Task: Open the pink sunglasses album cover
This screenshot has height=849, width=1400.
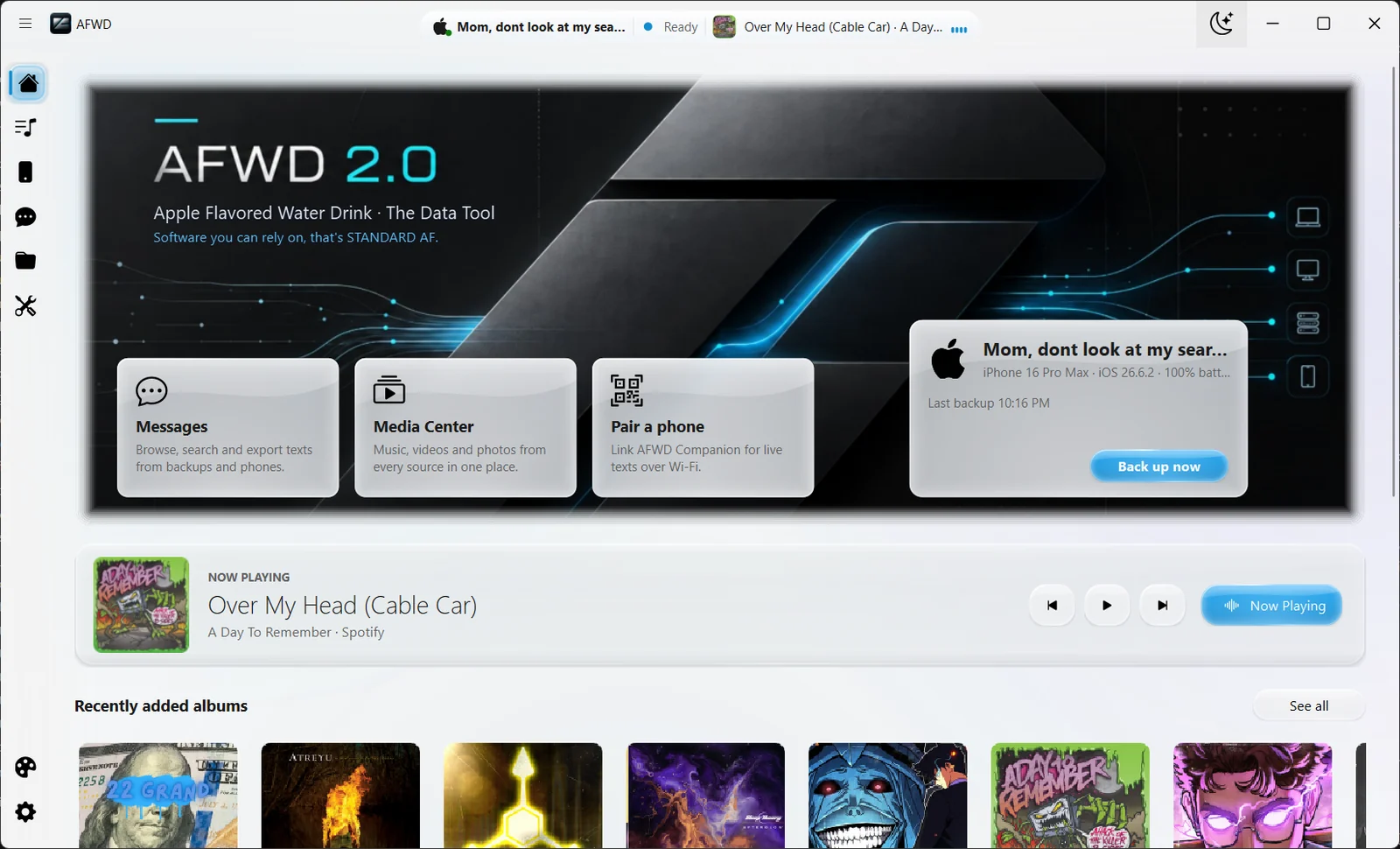Action: tap(1252, 796)
